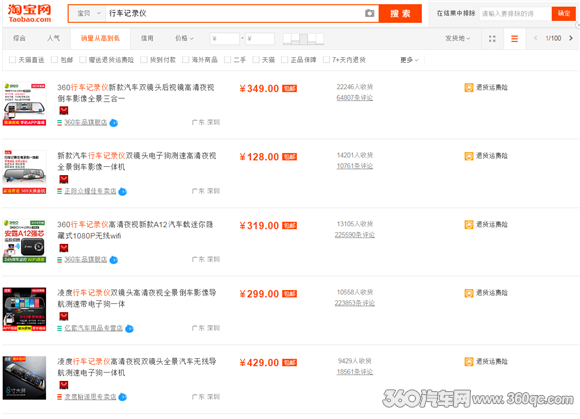This screenshot has width=580, height=419.
Task: Open 亿歌汽车用品专营店 shop link
Action: coord(94,328)
